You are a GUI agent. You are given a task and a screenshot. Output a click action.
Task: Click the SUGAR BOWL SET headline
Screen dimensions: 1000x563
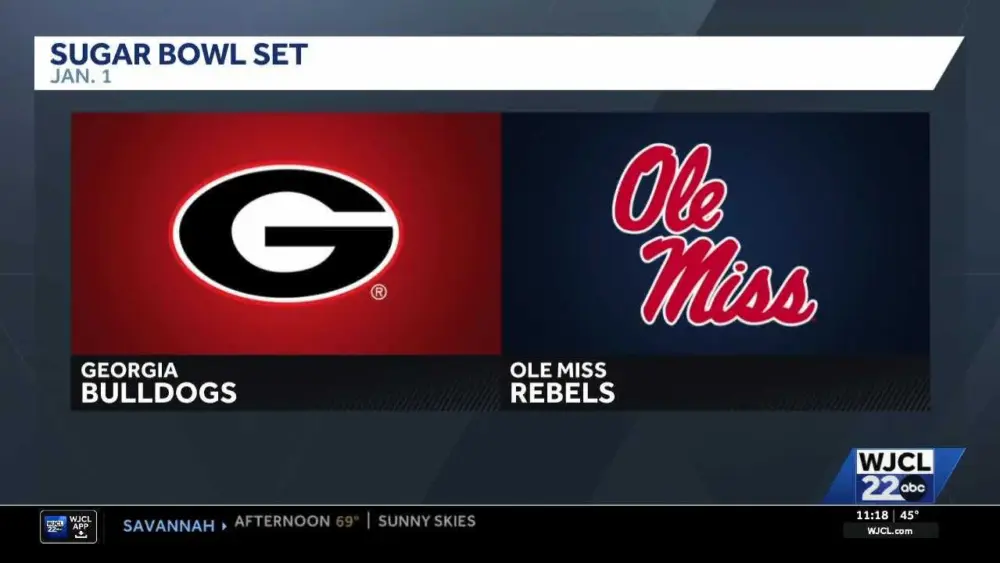(179, 54)
